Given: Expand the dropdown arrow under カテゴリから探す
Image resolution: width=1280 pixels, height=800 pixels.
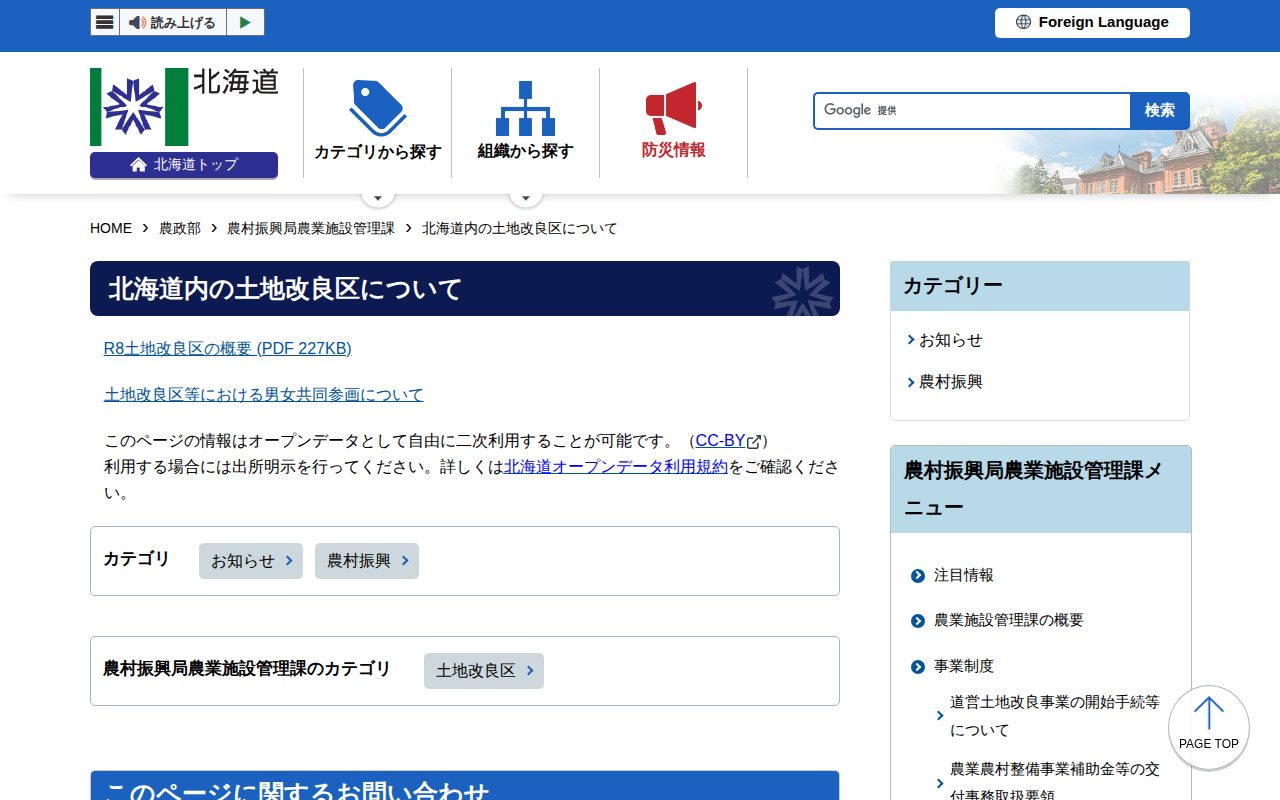Looking at the screenshot, I should (378, 196).
